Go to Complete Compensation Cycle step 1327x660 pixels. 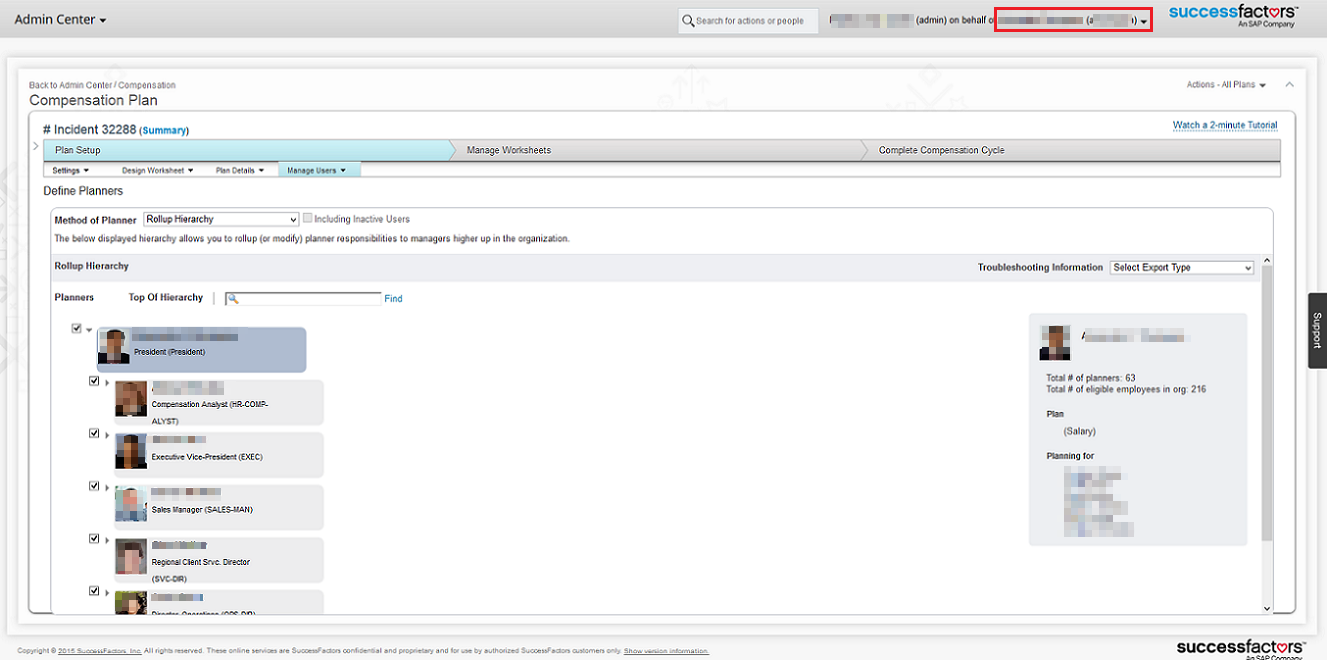(x=1072, y=150)
